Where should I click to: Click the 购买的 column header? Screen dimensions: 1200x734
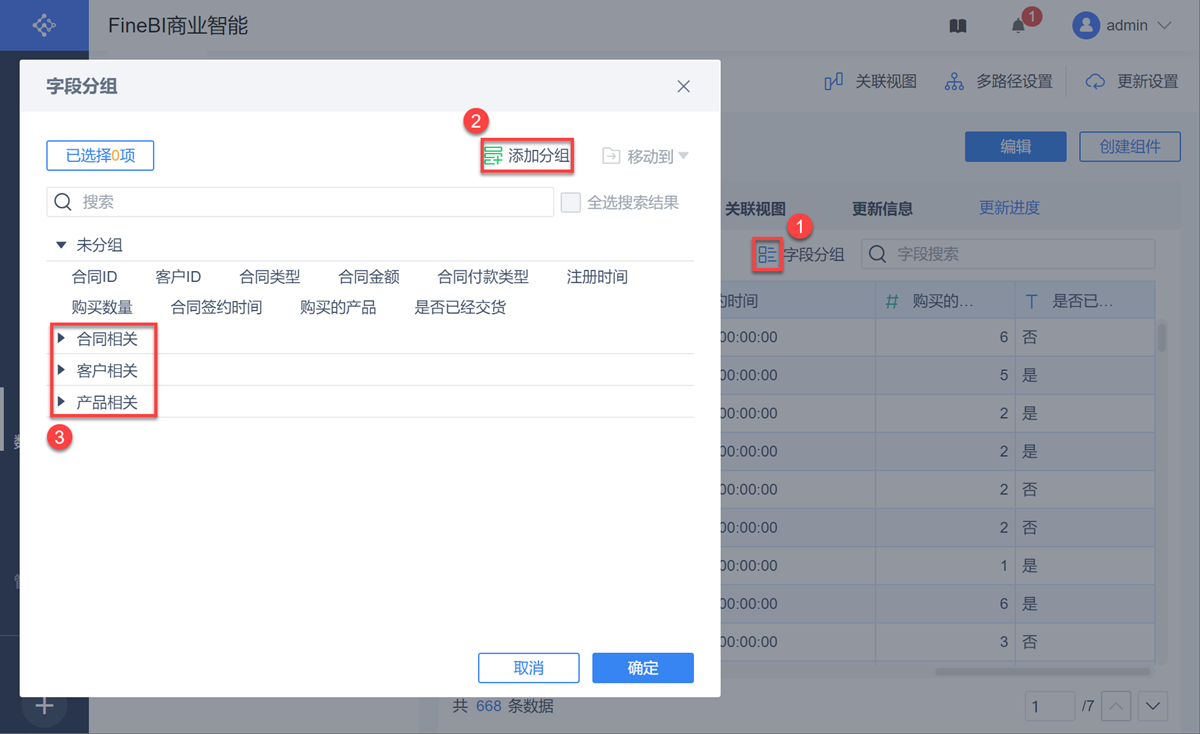click(x=945, y=301)
